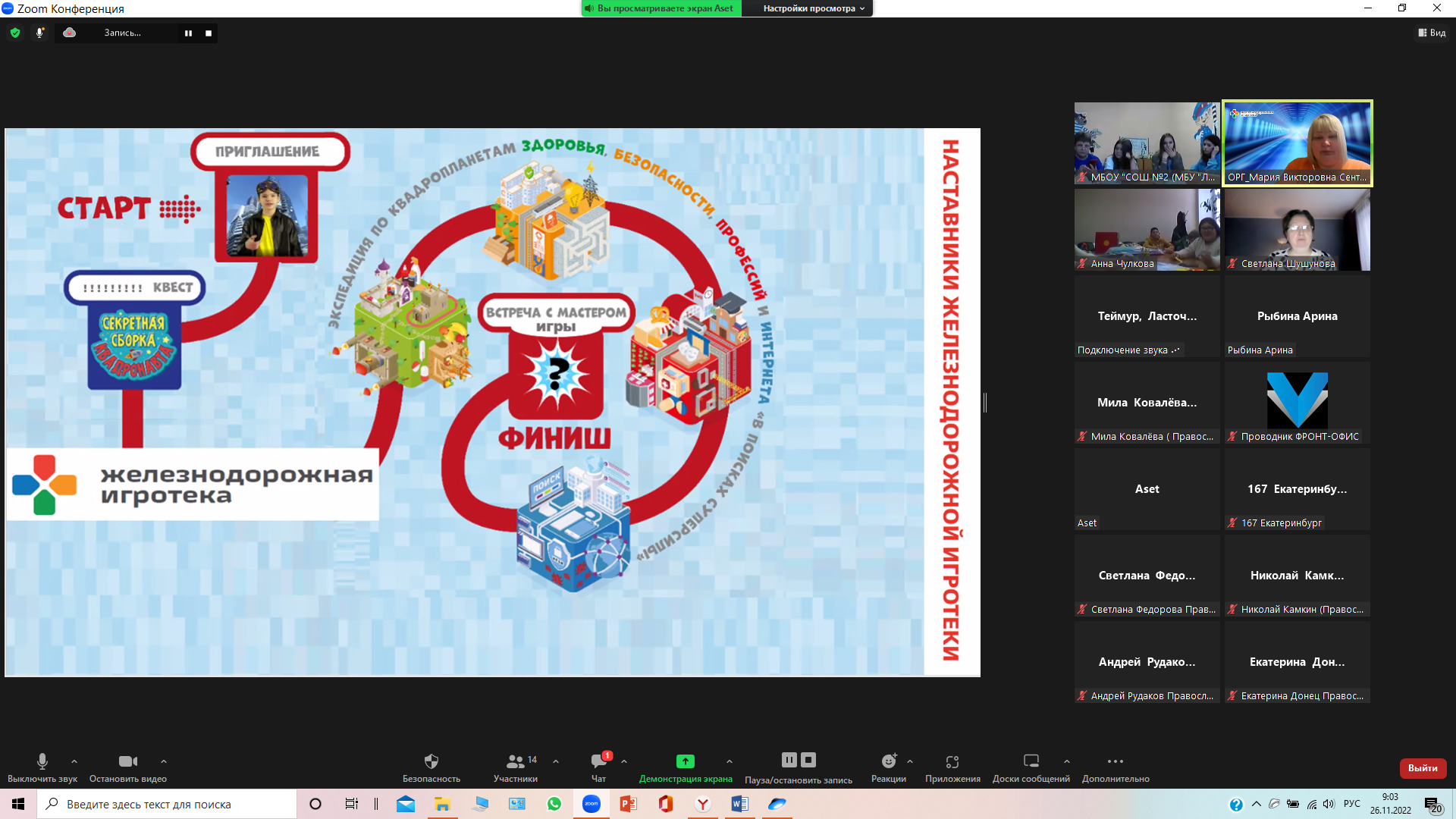The height and width of the screenshot is (819, 1456).
Task: Expand video options arrow next to camera
Action: [x=164, y=761]
